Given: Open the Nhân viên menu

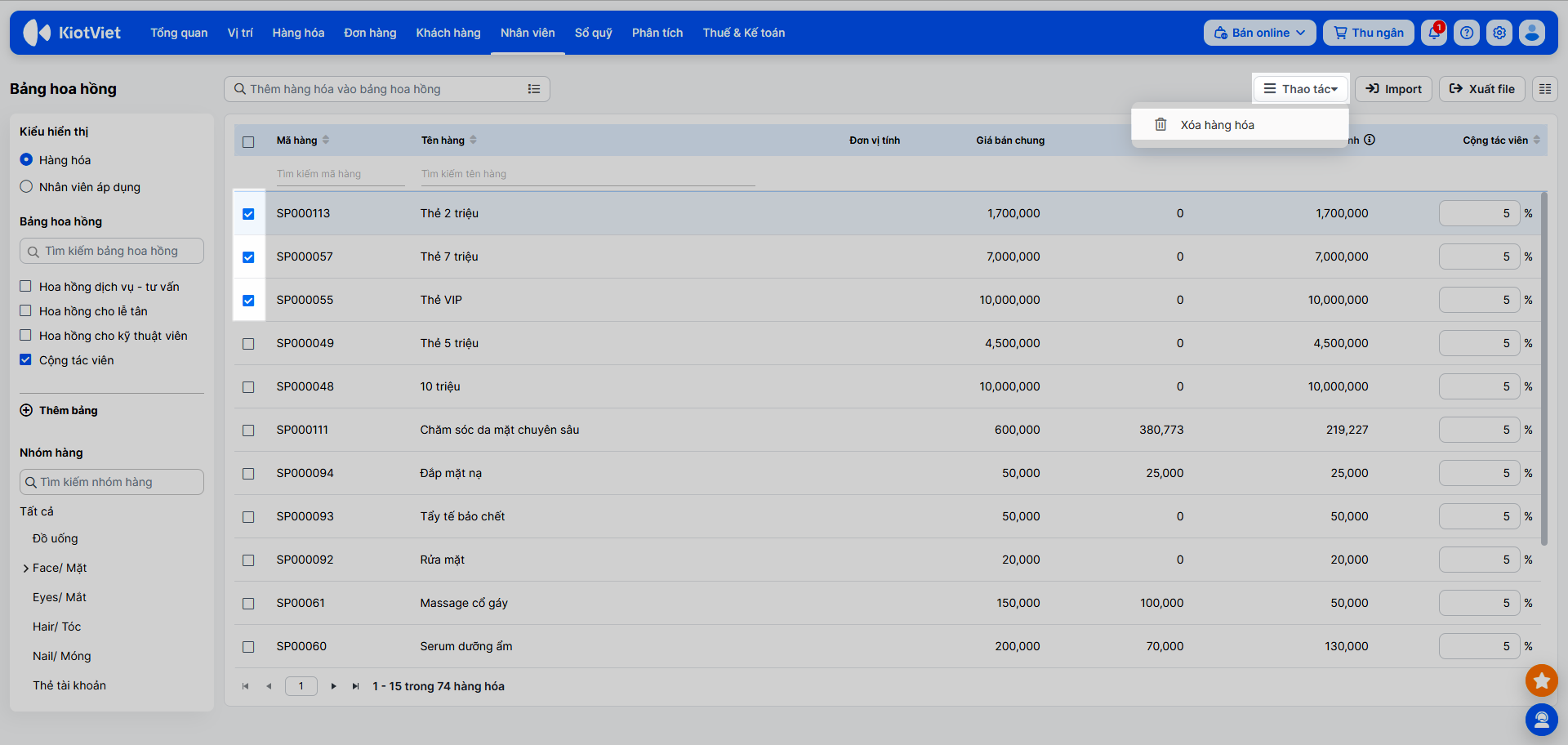Looking at the screenshot, I should pos(528,33).
